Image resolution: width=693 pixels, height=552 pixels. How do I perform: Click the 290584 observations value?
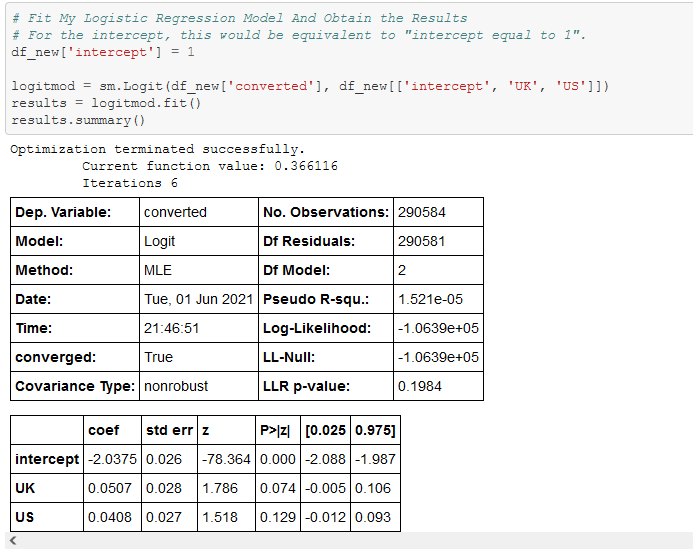(438, 212)
